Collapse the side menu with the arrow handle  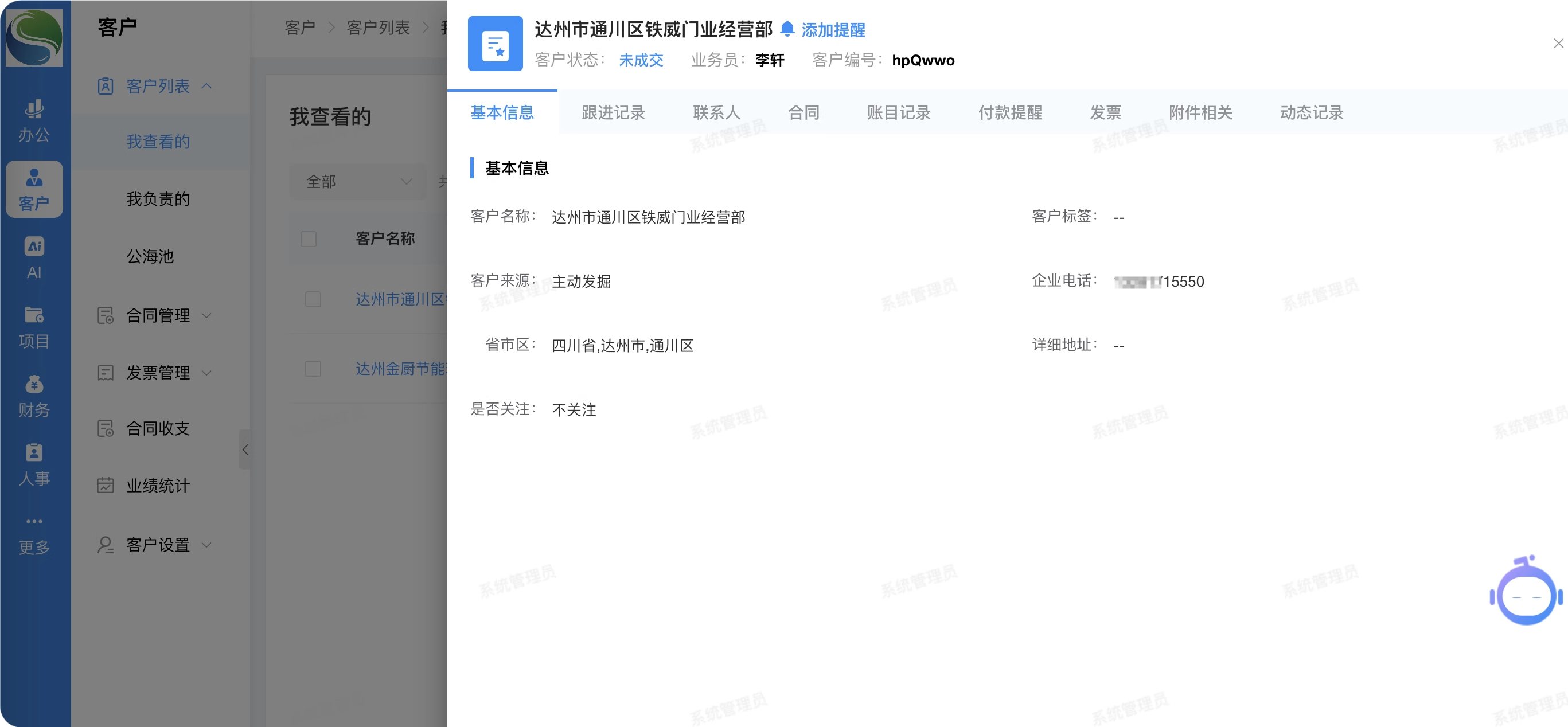coord(245,450)
